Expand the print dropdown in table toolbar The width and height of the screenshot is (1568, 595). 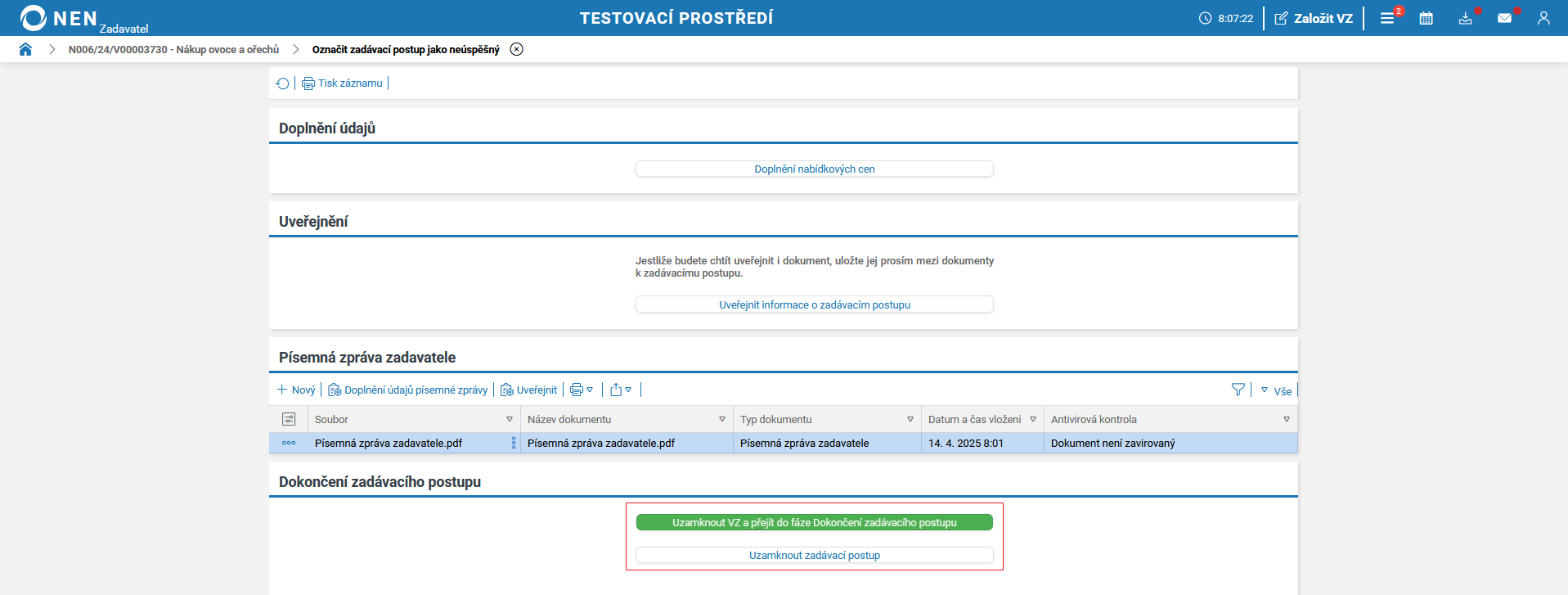(582, 390)
